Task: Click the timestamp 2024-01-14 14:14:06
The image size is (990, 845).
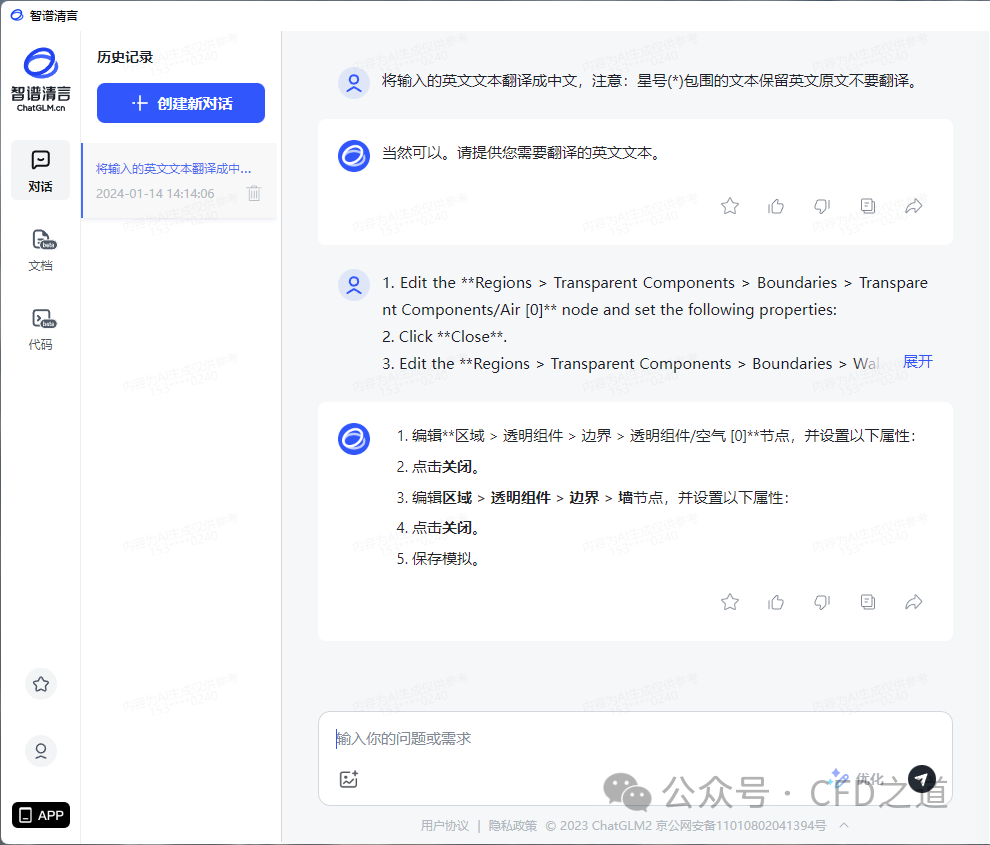Action: click(155, 193)
